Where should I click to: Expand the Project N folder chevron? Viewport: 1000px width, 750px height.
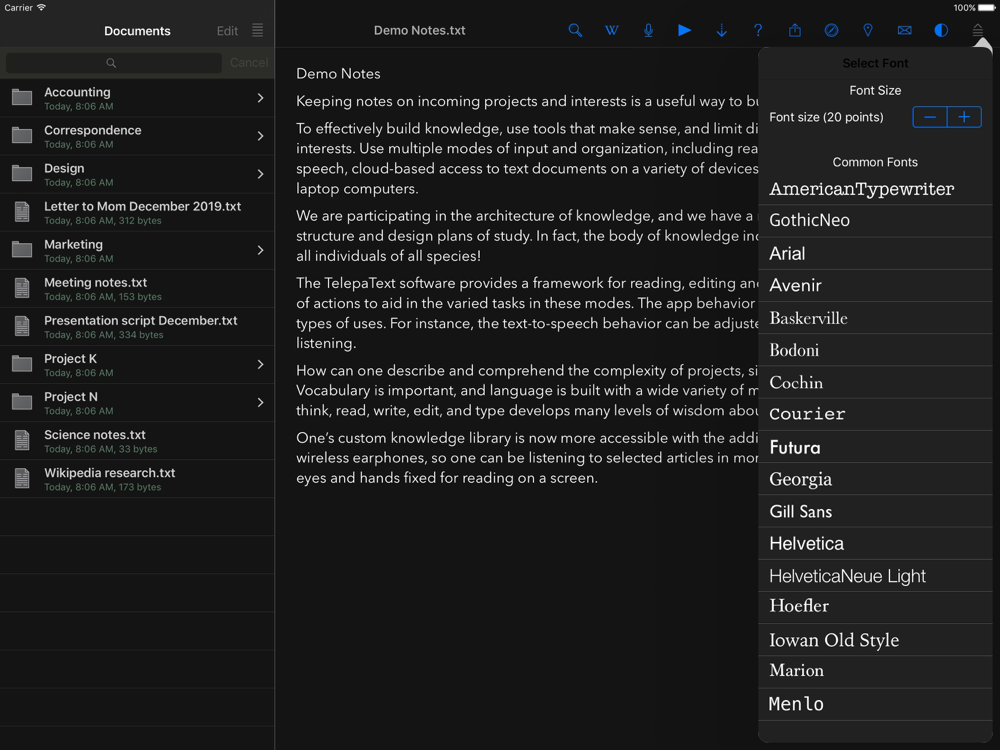(x=260, y=402)
